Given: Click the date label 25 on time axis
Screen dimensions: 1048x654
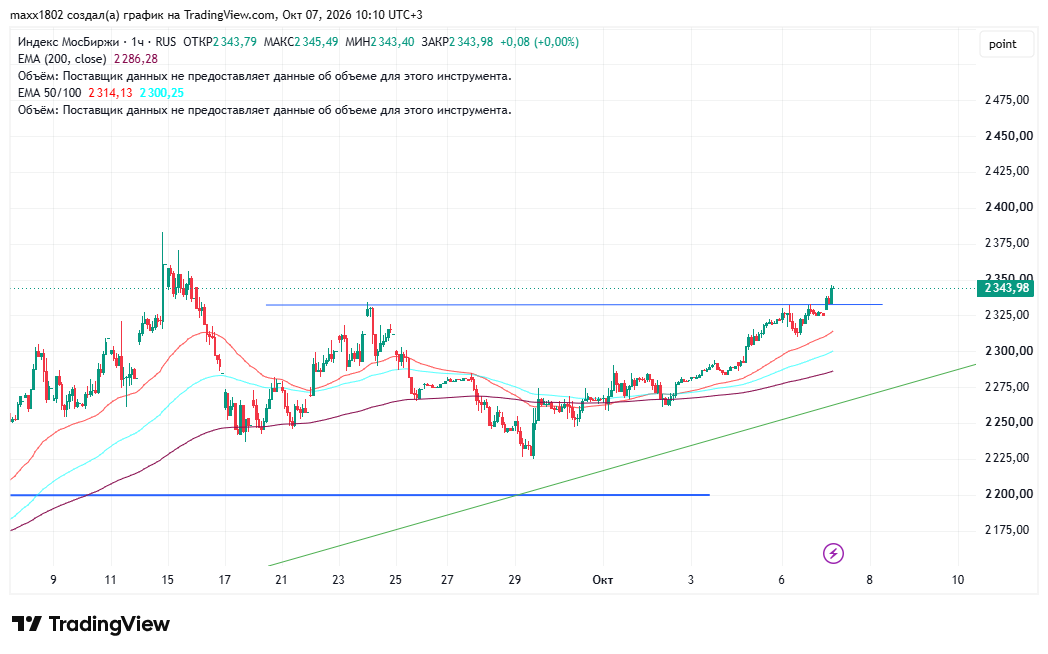Looking at the screenshot, I should point(396,580).
